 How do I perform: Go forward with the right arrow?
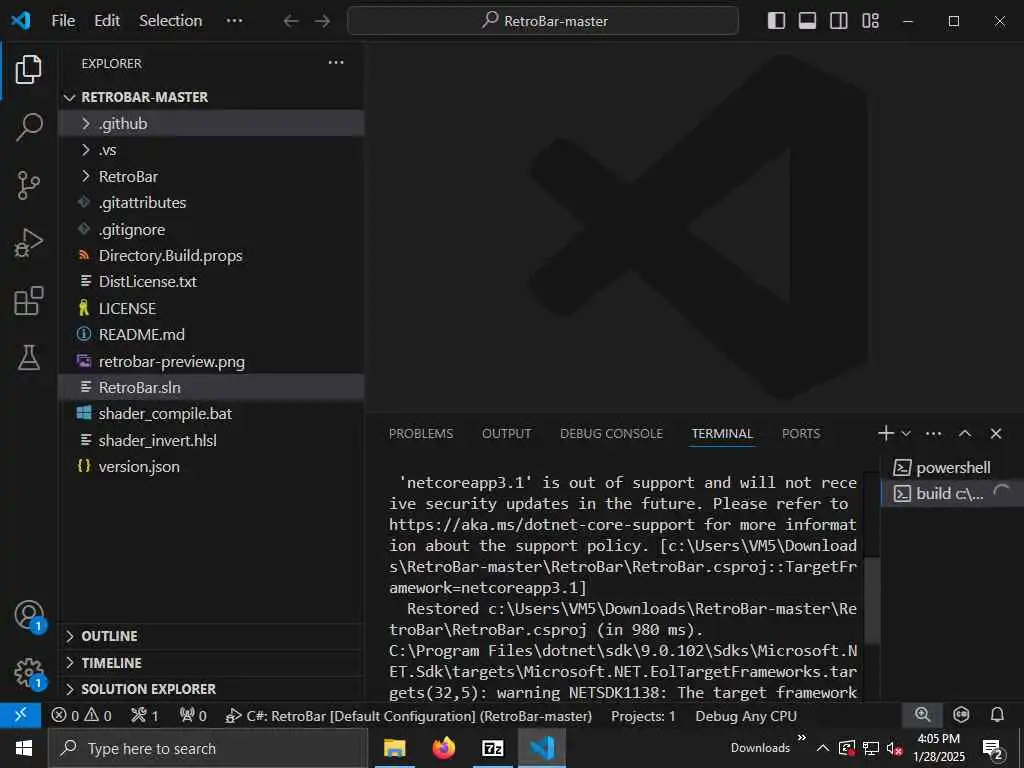click(323, 21)
